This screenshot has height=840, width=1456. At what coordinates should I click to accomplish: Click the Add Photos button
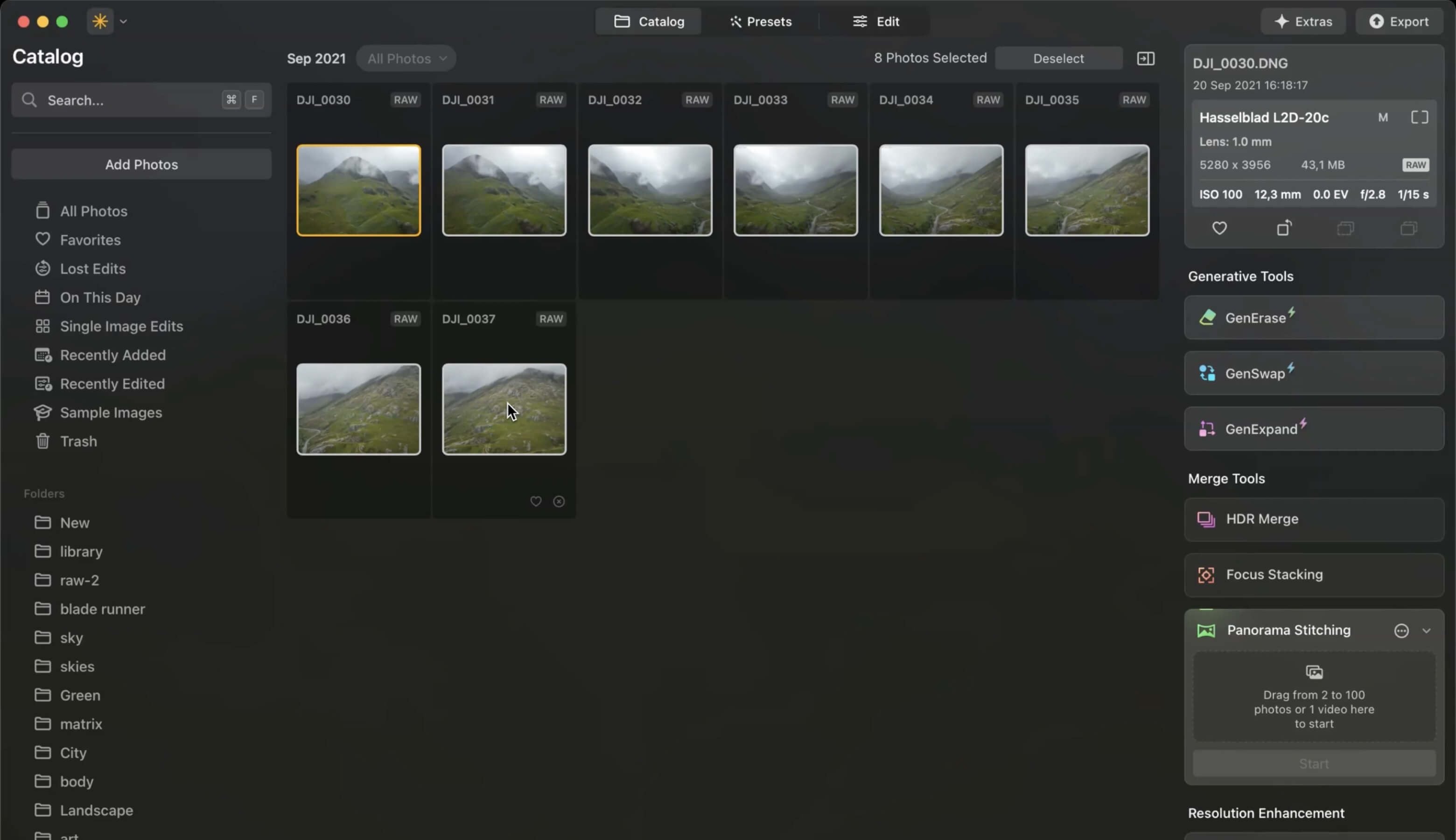pyautogui.click(x=141, y=164)
